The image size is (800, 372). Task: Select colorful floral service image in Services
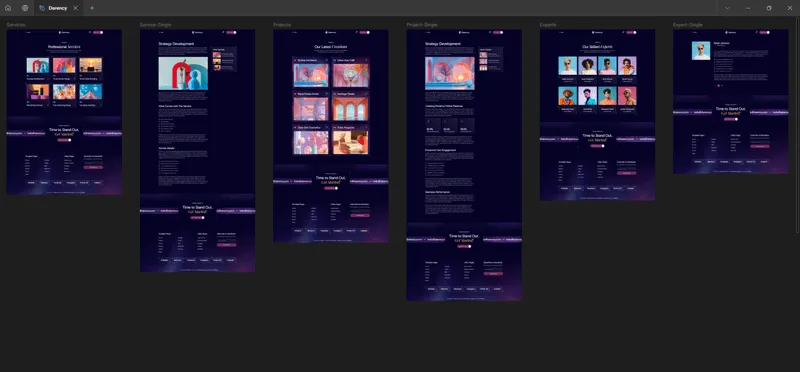[64, 91]
